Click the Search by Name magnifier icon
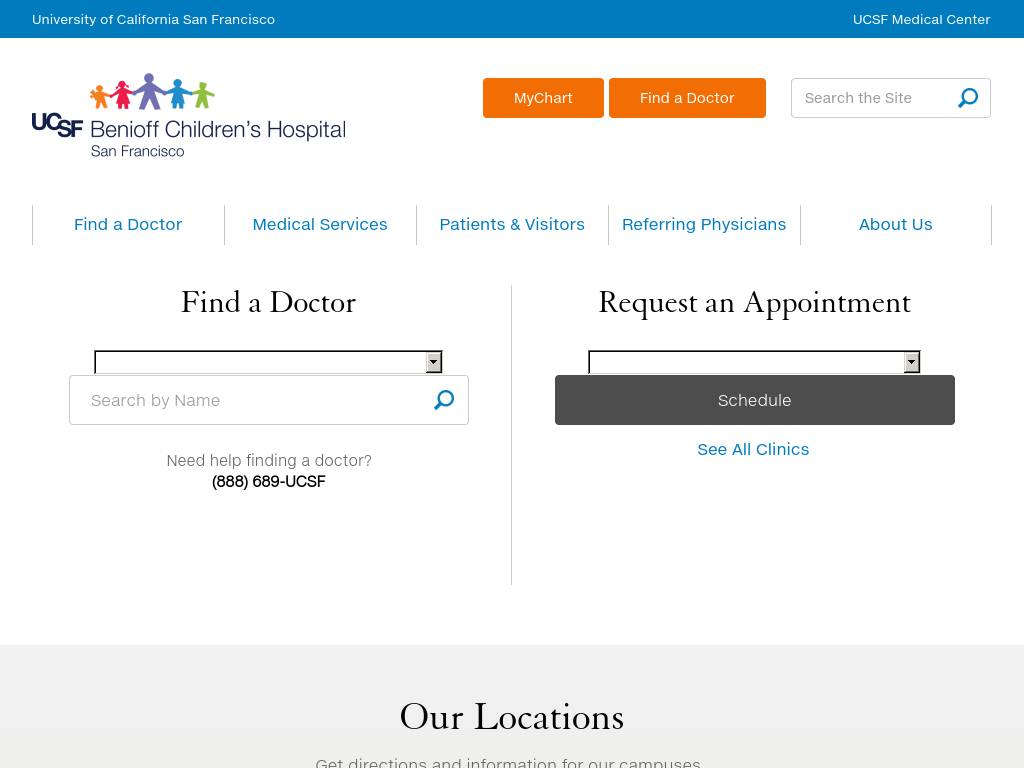Viewport: 1024px width, 768px height. [444, 400]
